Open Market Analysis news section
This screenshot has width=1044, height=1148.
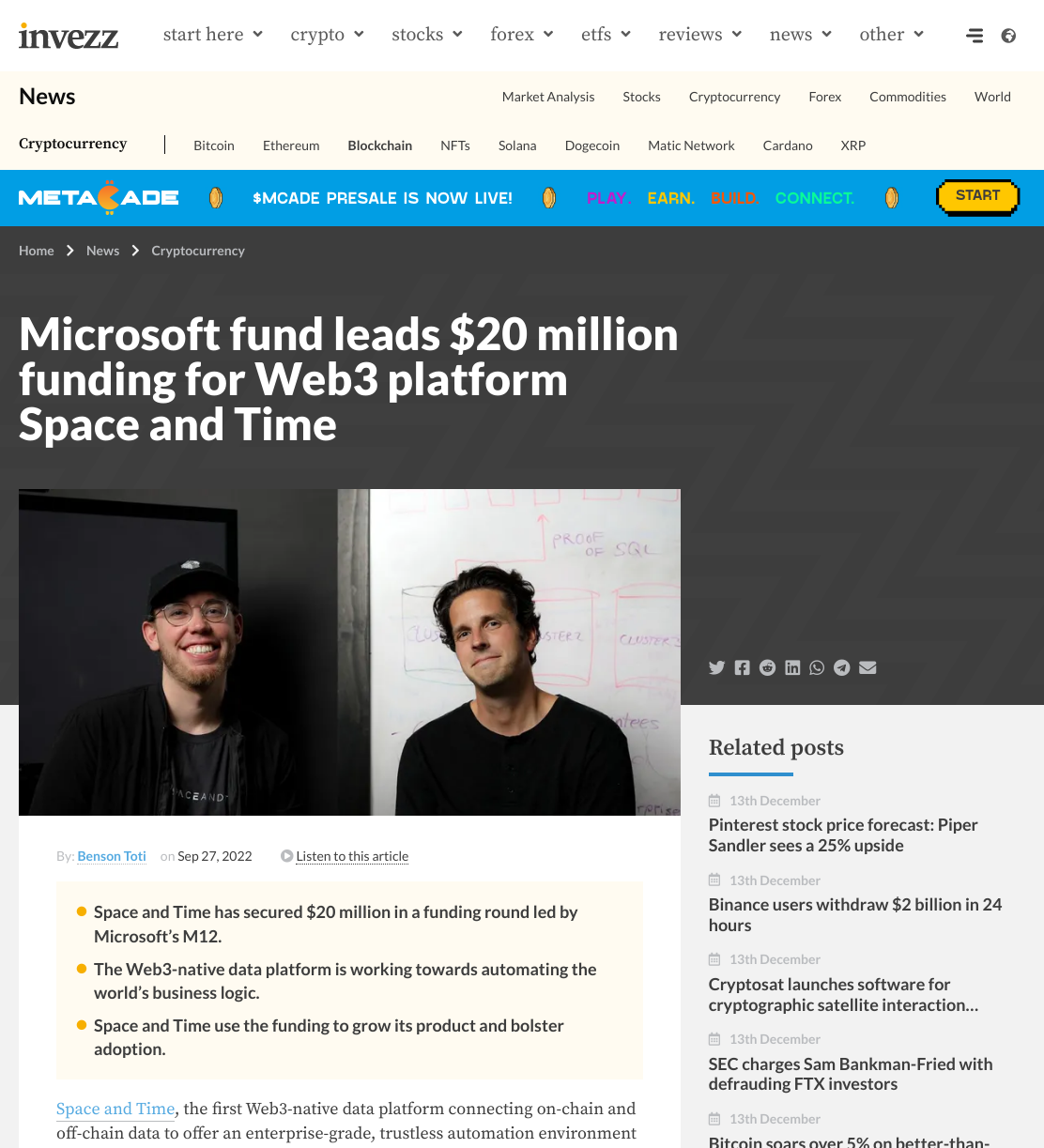pos(548,97)
